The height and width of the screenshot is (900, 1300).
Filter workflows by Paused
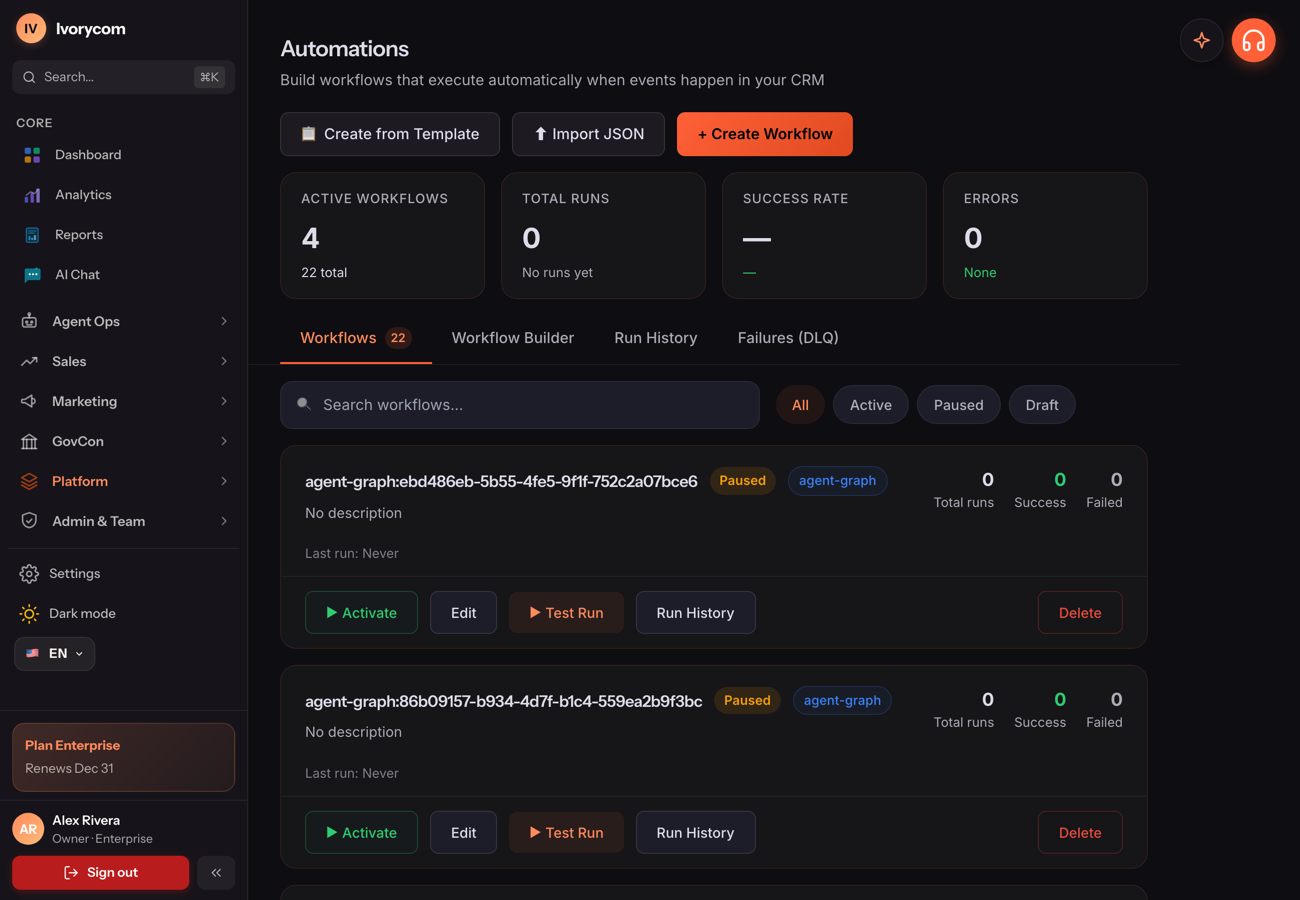(958, 405)
